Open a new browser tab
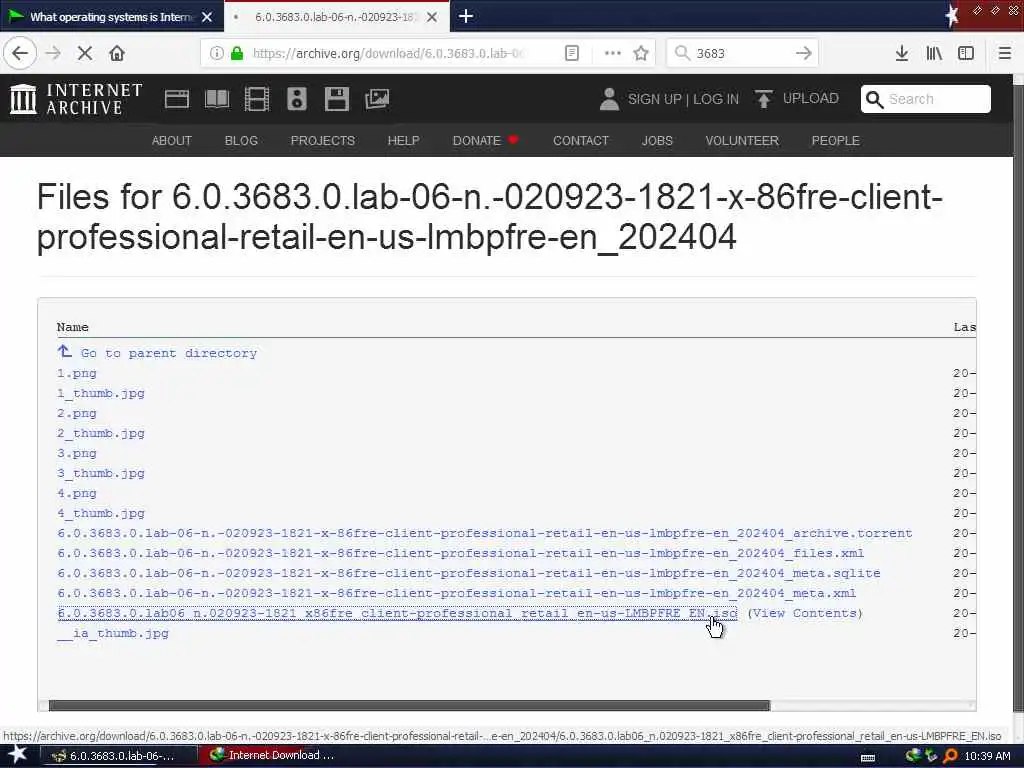 (x=466, y=16)
